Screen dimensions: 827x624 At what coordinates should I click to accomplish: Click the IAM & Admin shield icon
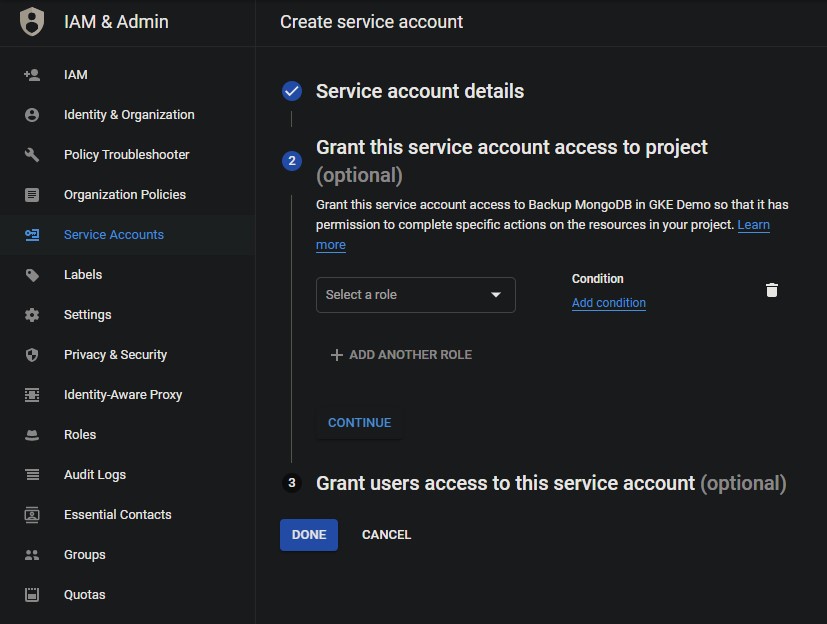(32, 21)
